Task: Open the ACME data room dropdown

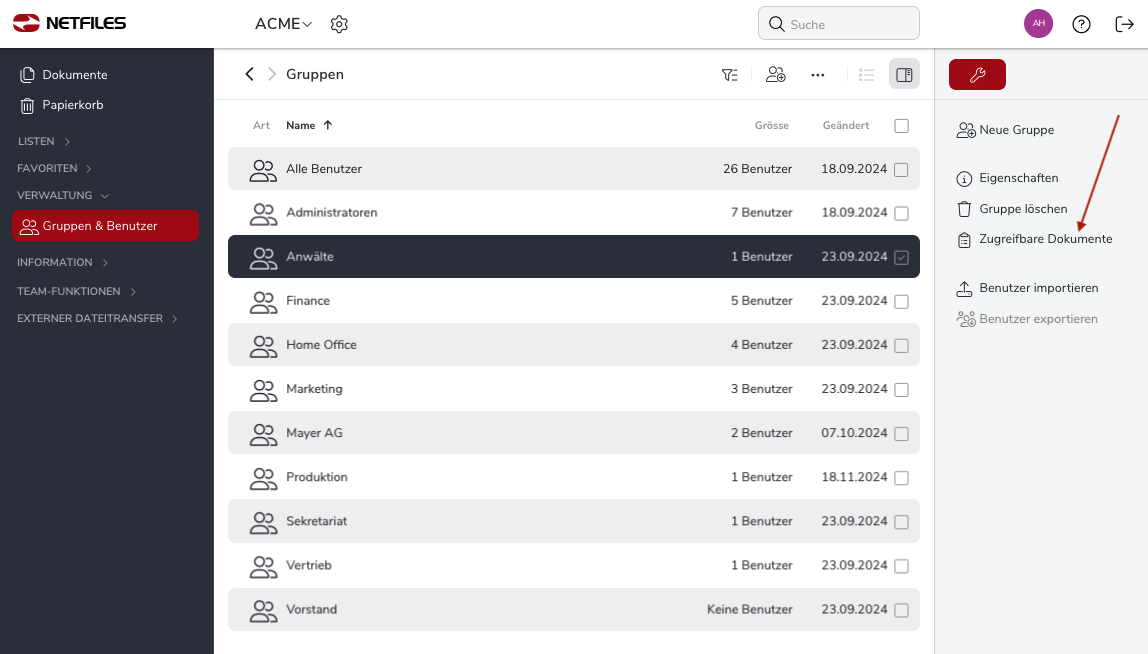Action: click(283, 24)
